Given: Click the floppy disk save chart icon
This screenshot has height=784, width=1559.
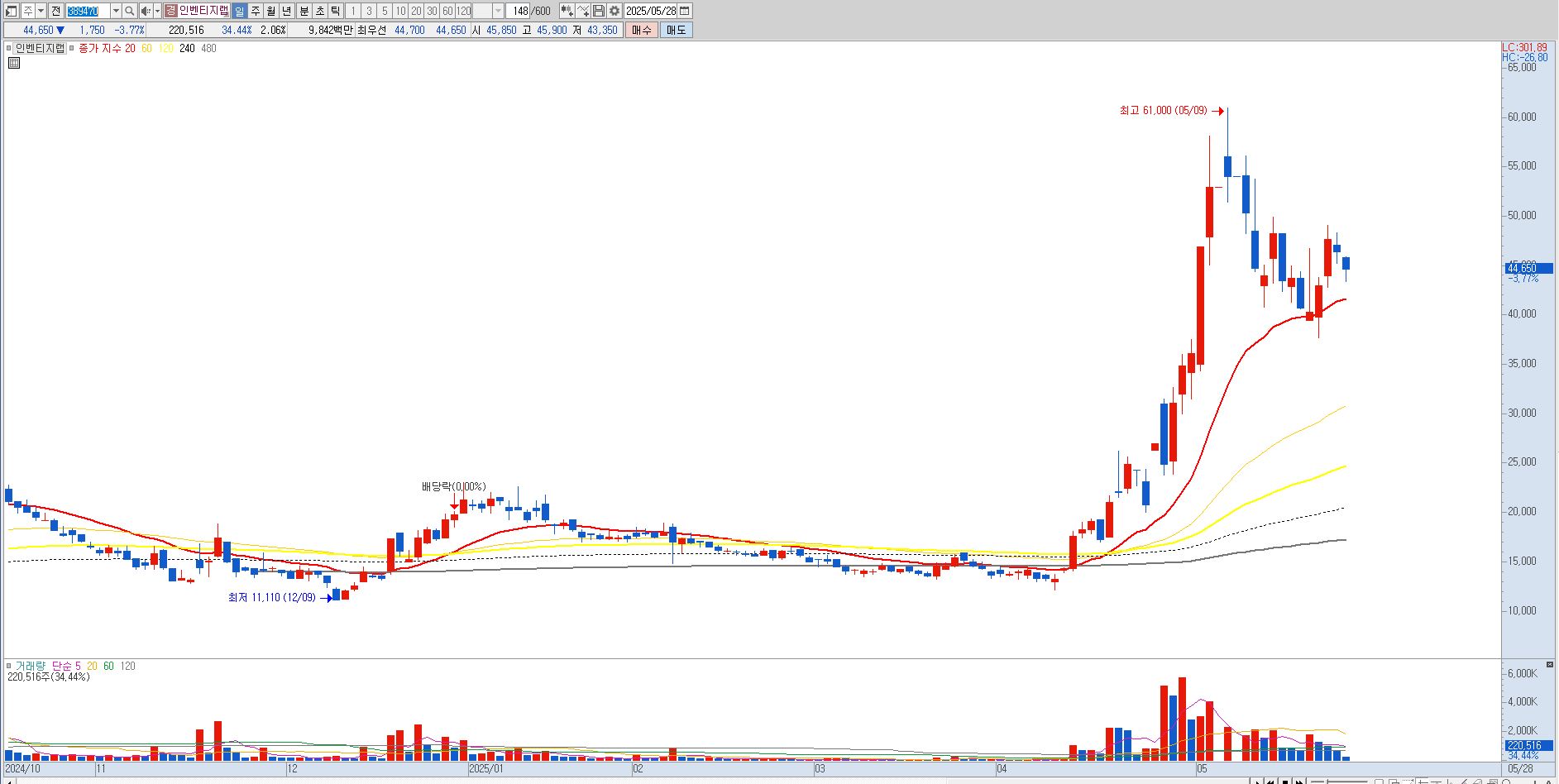Looking at the screenshot, I should [599, 11].
